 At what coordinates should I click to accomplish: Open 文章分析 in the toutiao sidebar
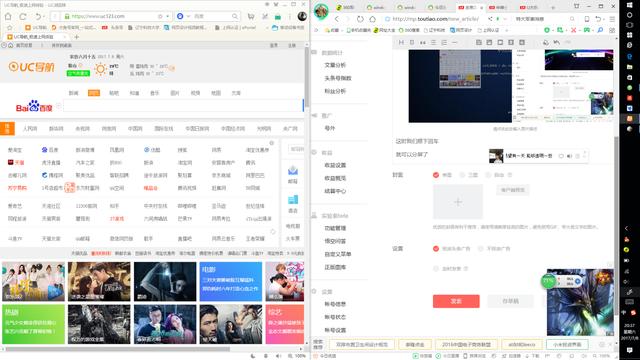tap(335, 65)
